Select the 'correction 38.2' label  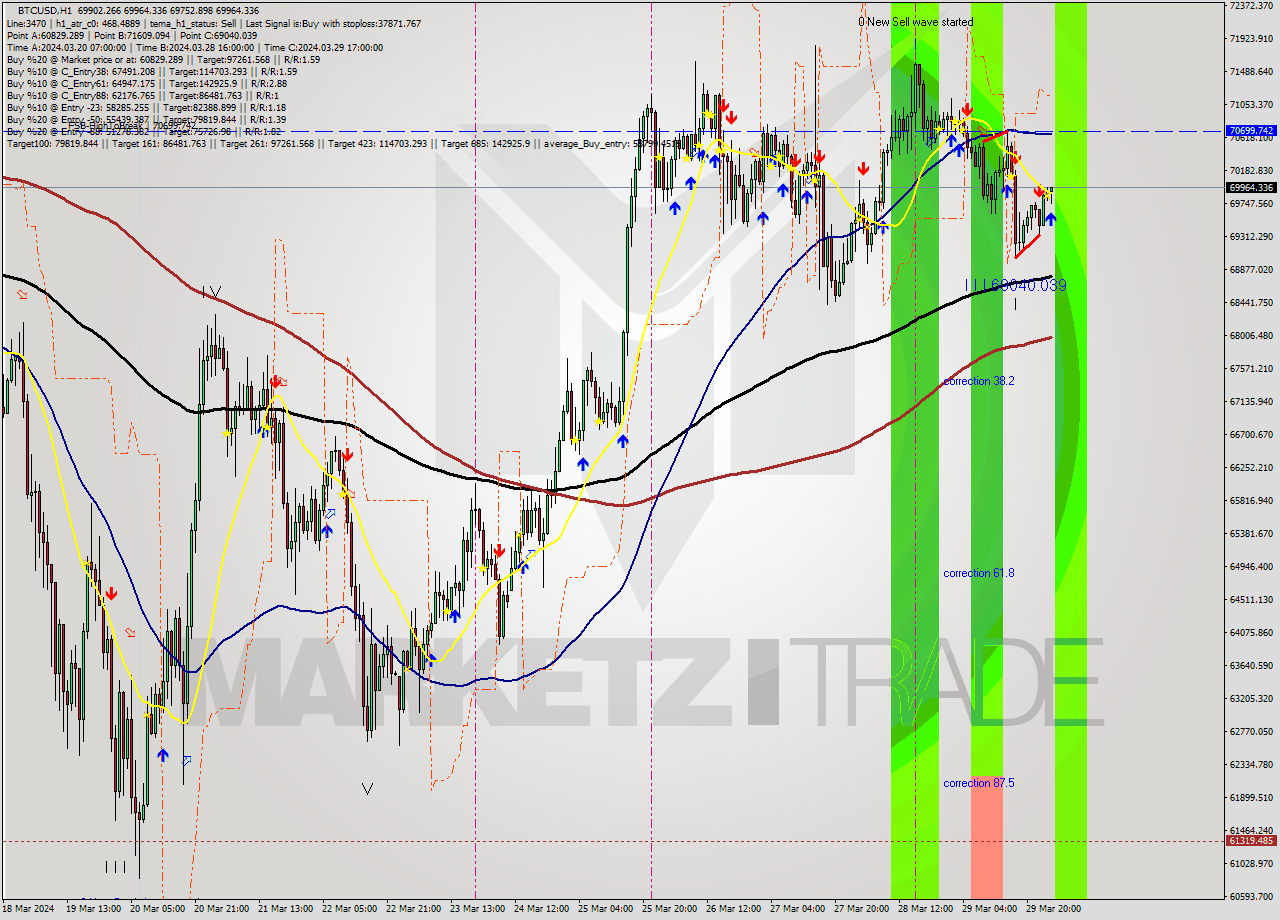979,381
